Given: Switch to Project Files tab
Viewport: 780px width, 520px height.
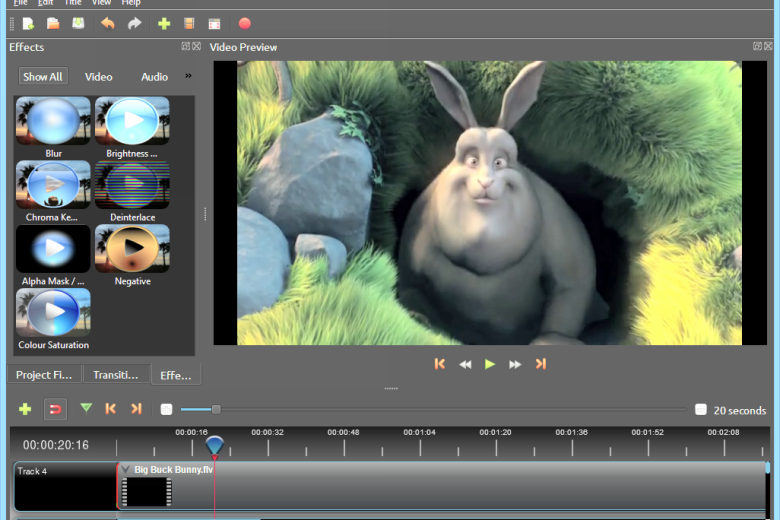Looking at the screenshot, I should click(44, 375).
